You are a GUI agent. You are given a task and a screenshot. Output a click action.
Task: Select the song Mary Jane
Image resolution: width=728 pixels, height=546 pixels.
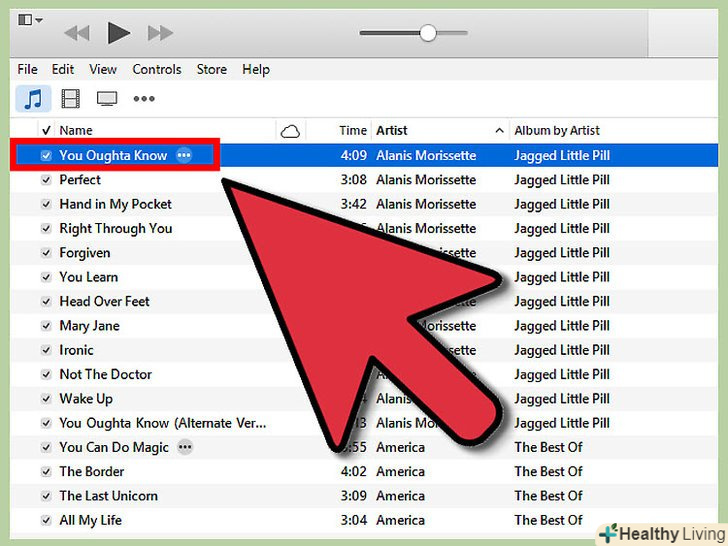pos(90,326)
